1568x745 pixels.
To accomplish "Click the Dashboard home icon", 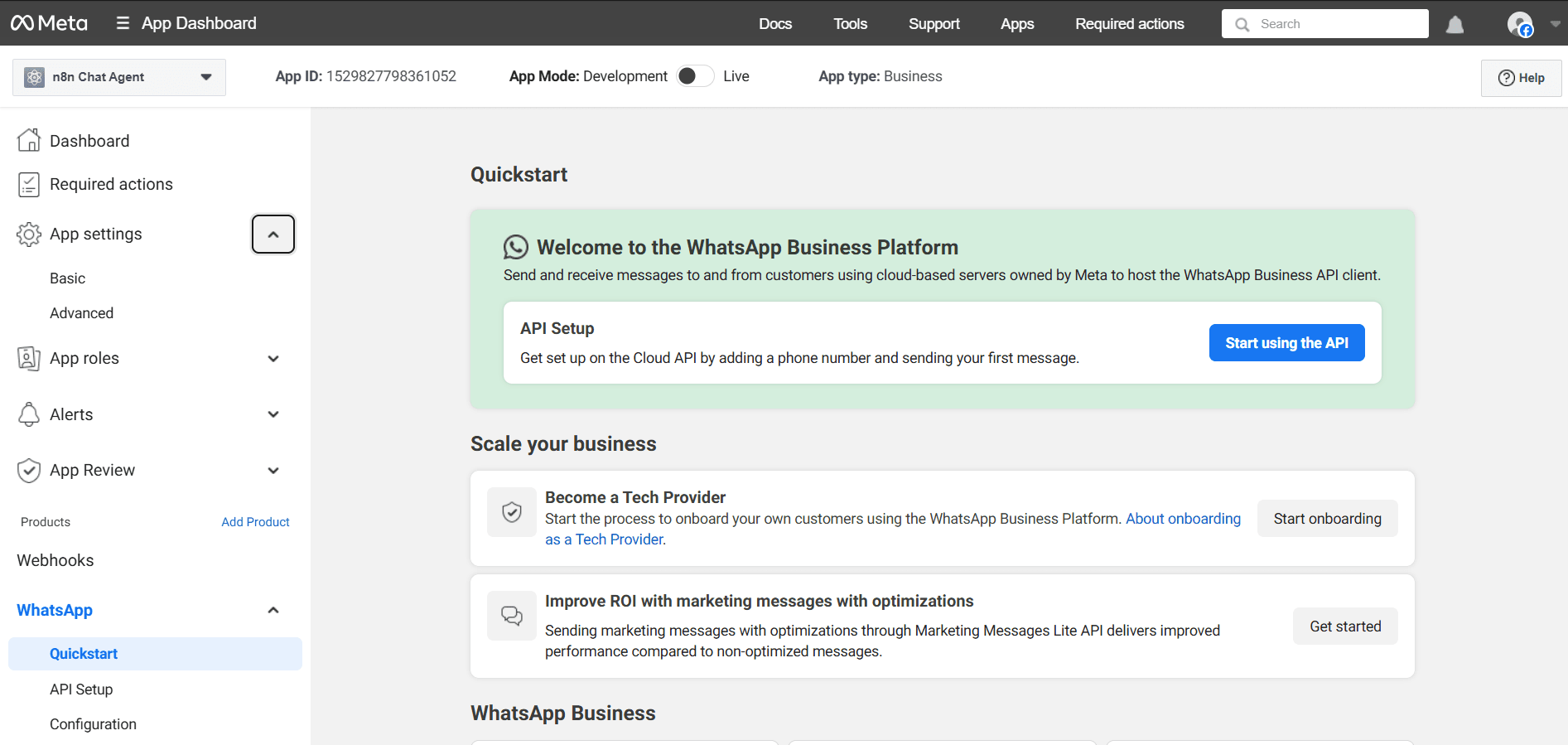I will (x=29, y=141).
